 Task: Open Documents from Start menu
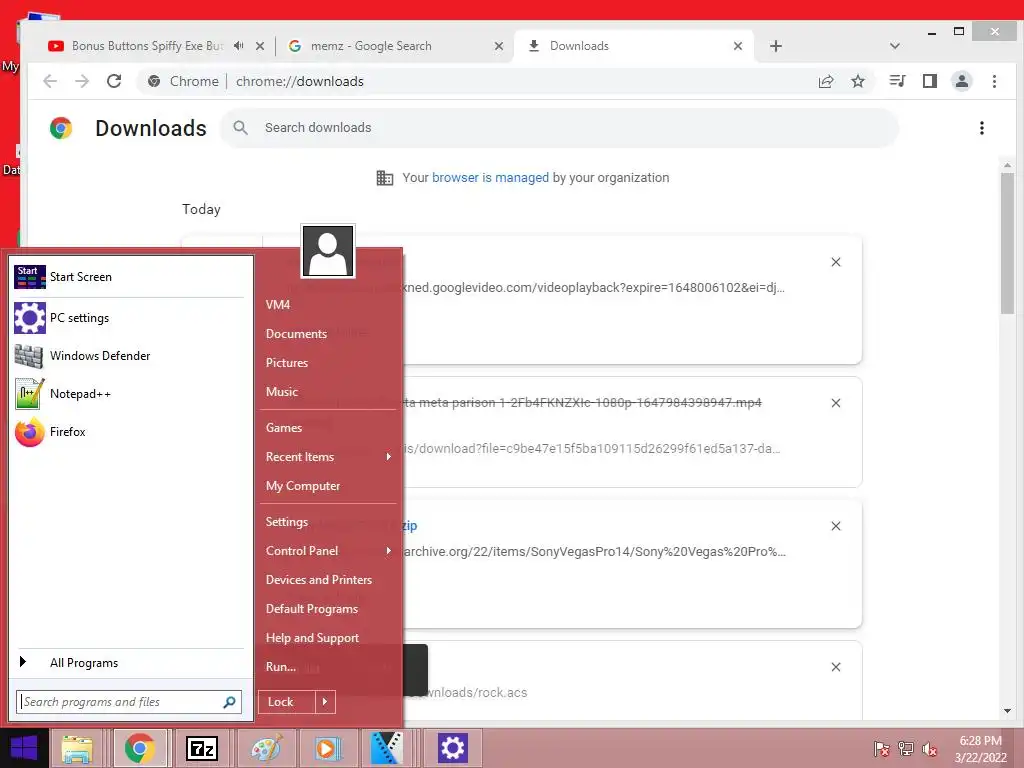(x=296, y=334)
